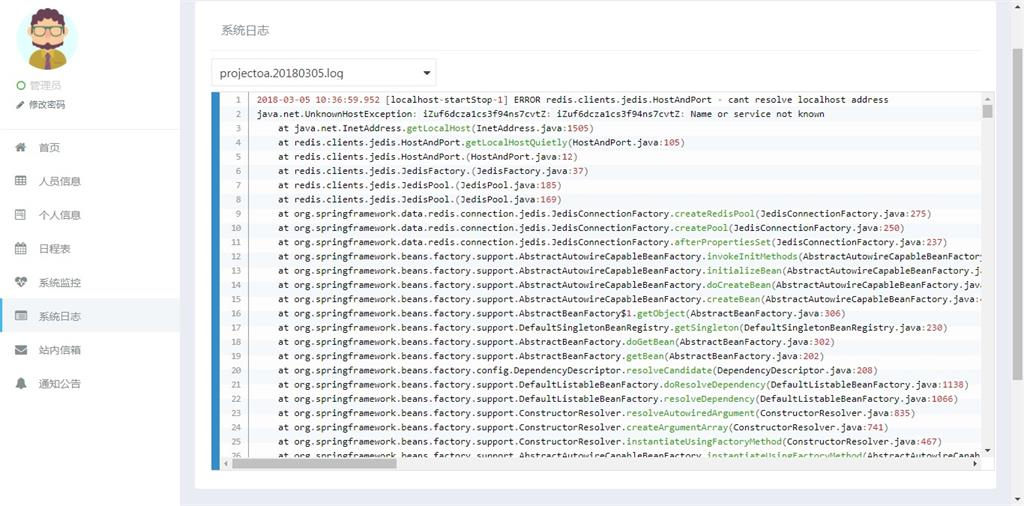1024x506 pixels.
Task: Click the dropdown arrow of log selector
Action: pos(428,73)
